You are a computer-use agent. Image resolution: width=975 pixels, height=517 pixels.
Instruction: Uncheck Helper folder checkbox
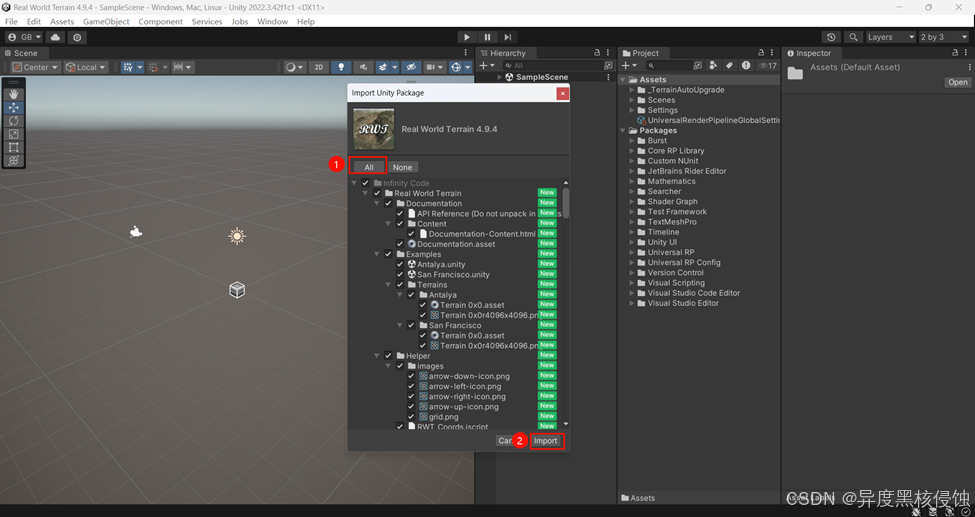coord(388,356)
